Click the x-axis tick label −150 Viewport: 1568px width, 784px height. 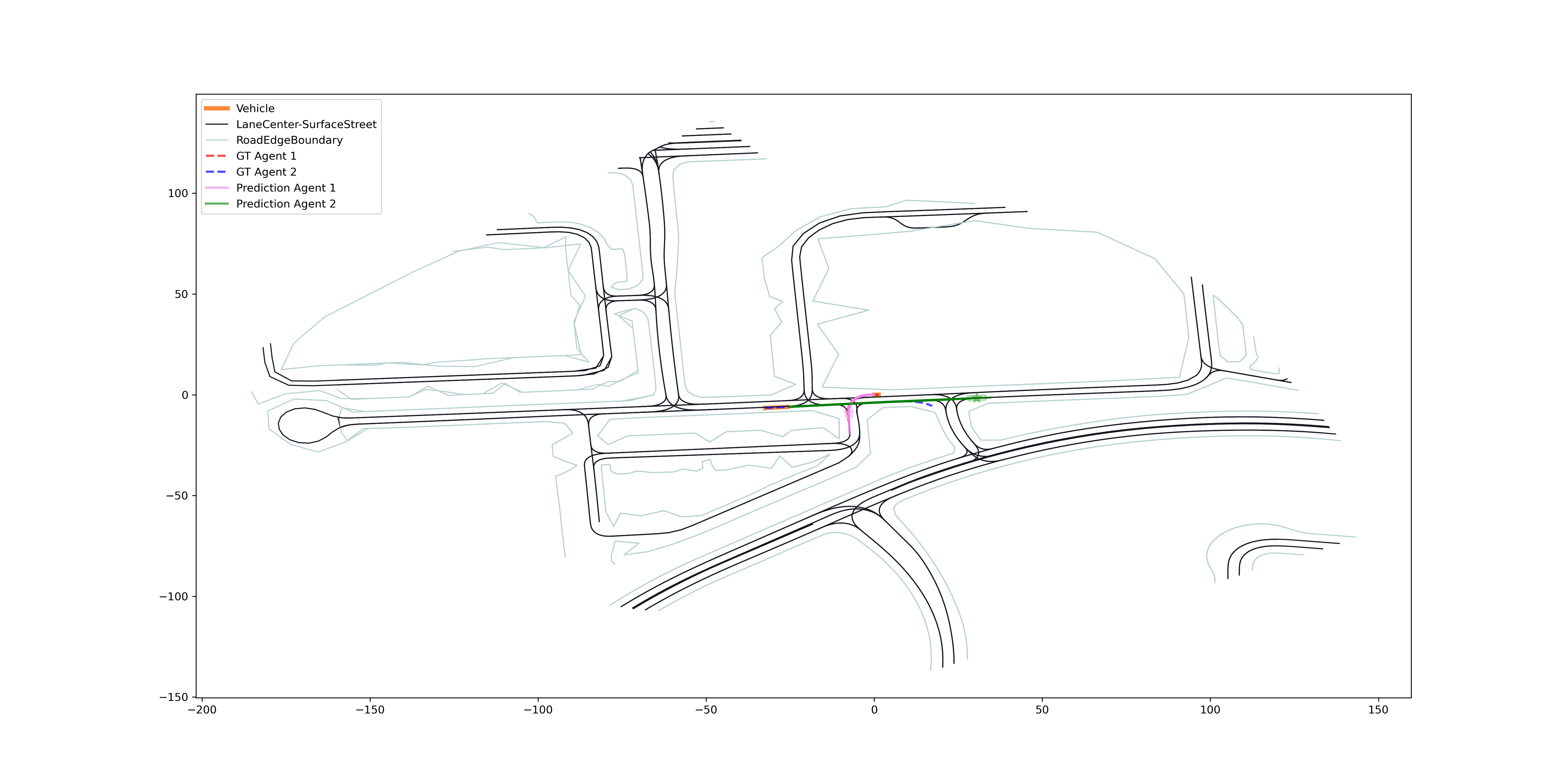tap(370, 710)
